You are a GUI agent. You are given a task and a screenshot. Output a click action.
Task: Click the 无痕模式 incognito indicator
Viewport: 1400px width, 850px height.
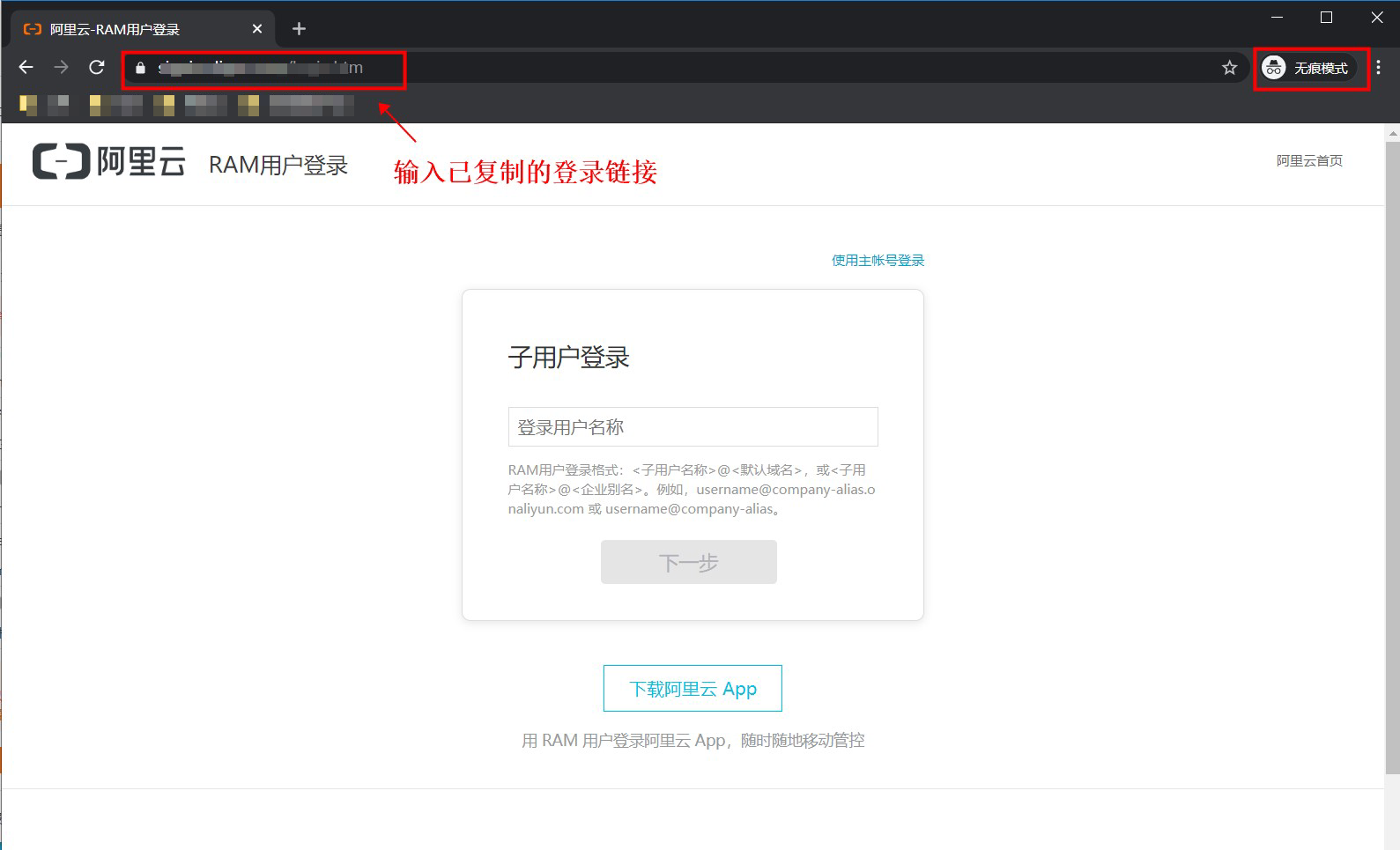point(1309,68)
